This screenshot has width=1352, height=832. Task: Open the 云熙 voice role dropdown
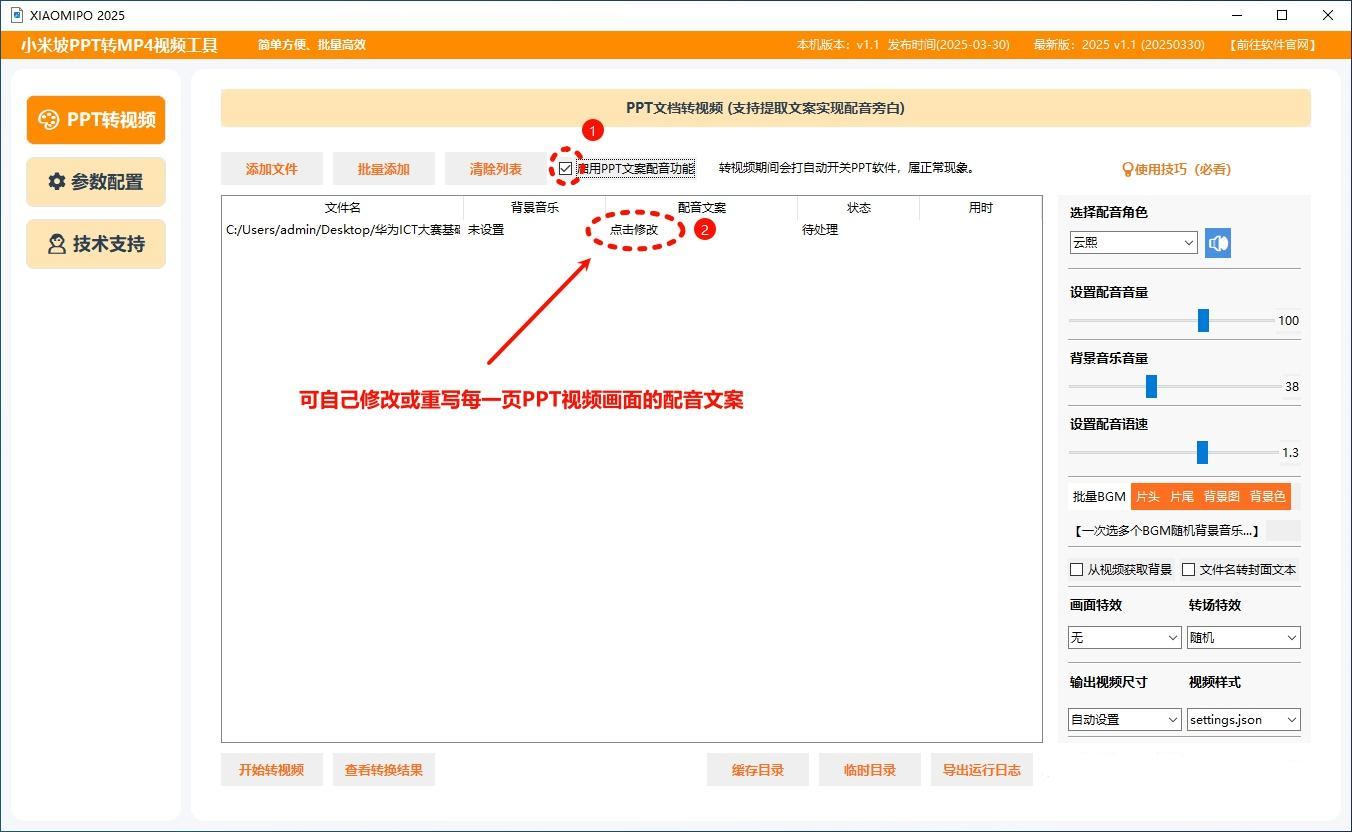tap(1133, 243)
